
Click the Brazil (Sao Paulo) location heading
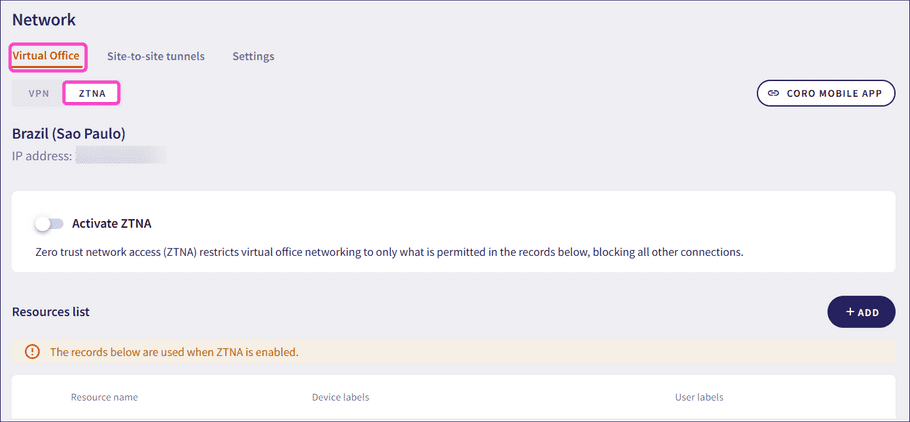click(x=68, y=133)
